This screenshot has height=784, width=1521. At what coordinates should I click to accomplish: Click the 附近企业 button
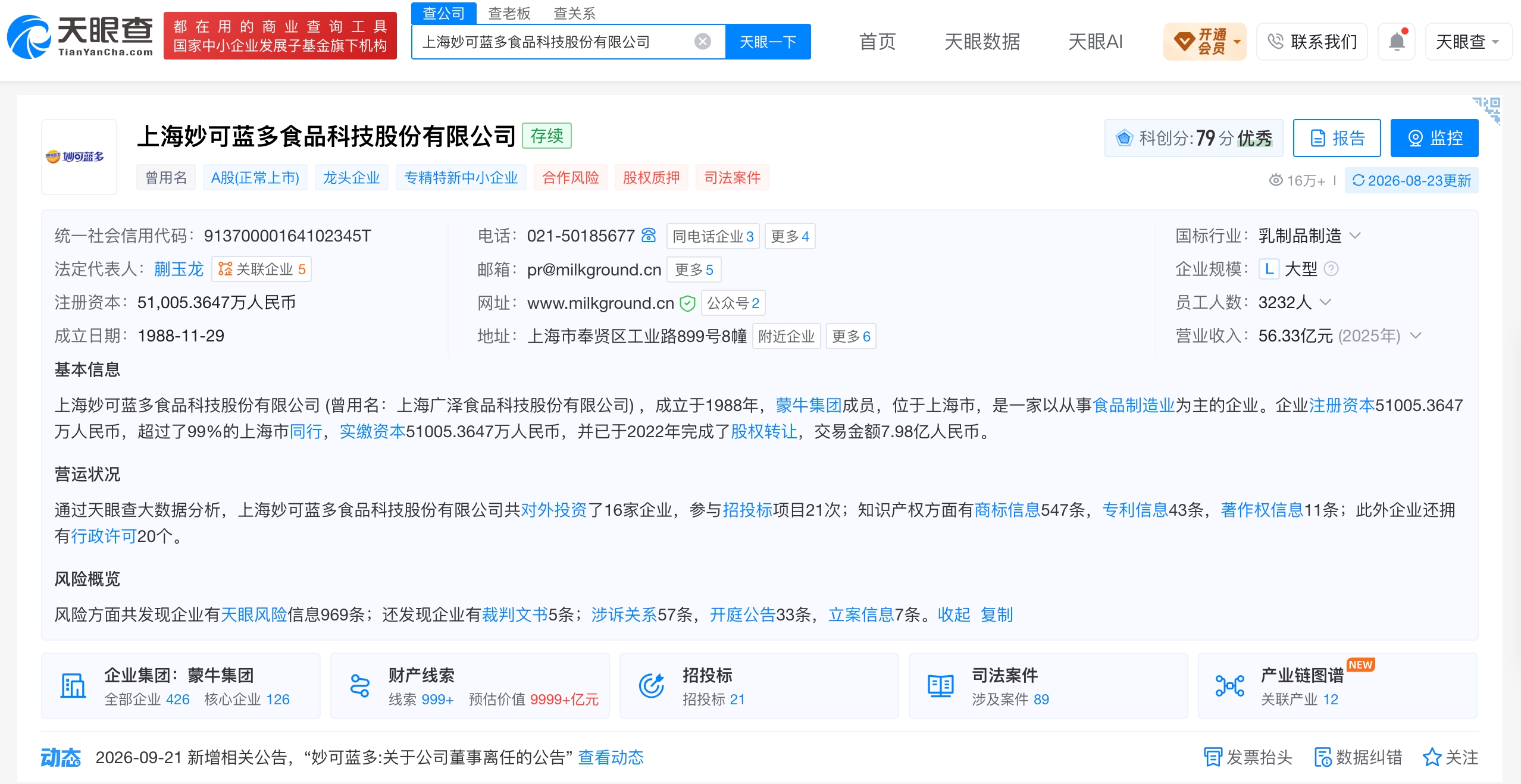(x=787, y=336)
